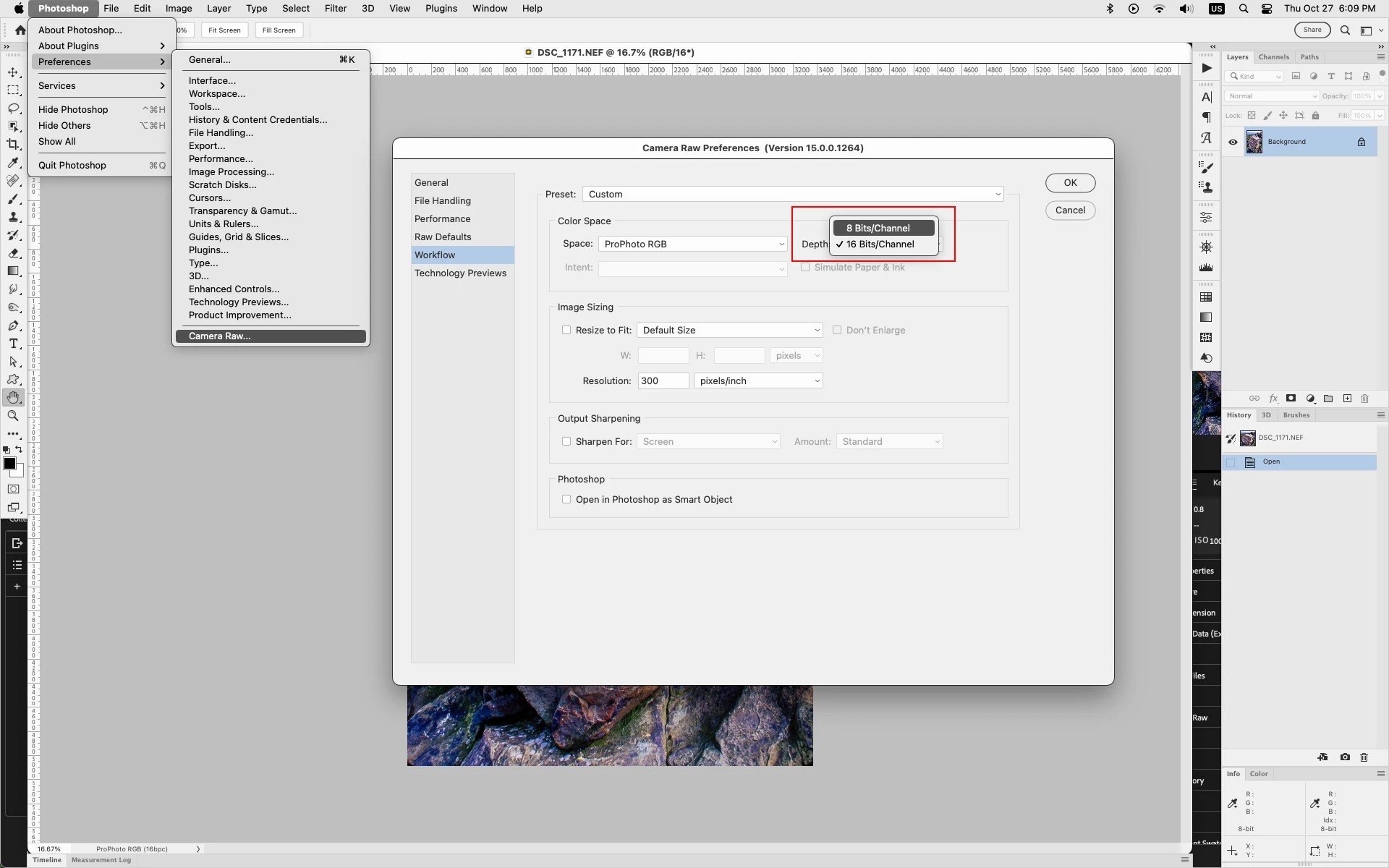Select the Zoom tool in toolbar
The image size is (1389, 868).
coord(13,416)
